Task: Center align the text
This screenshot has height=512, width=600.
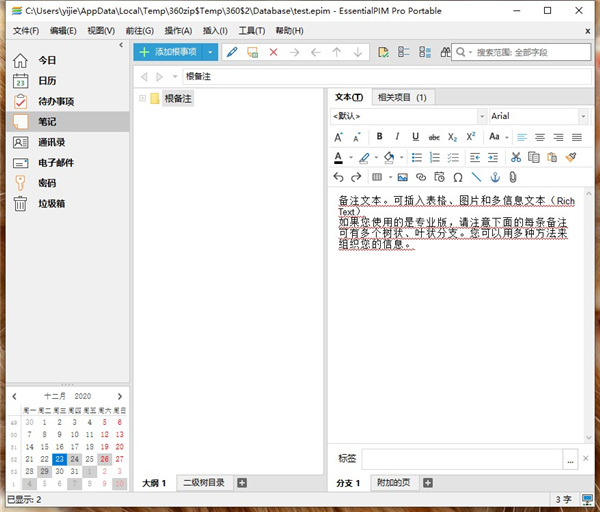Action: pos(540,137)
